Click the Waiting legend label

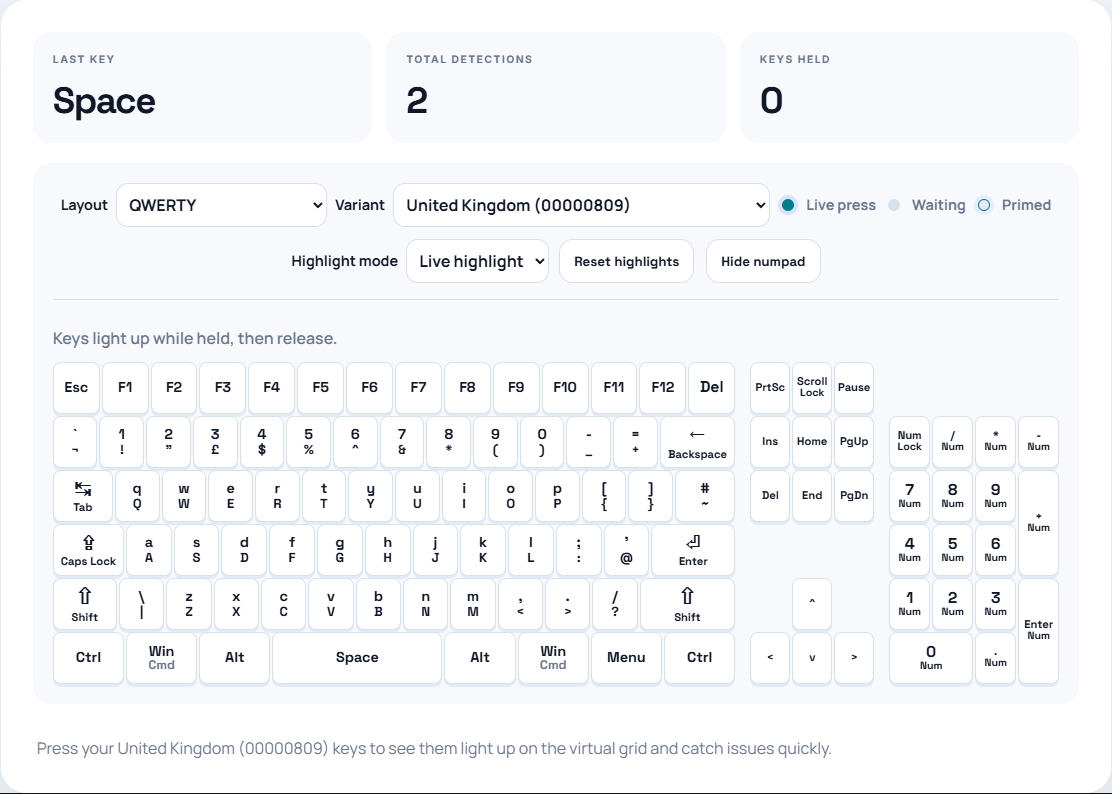point(938,205)
